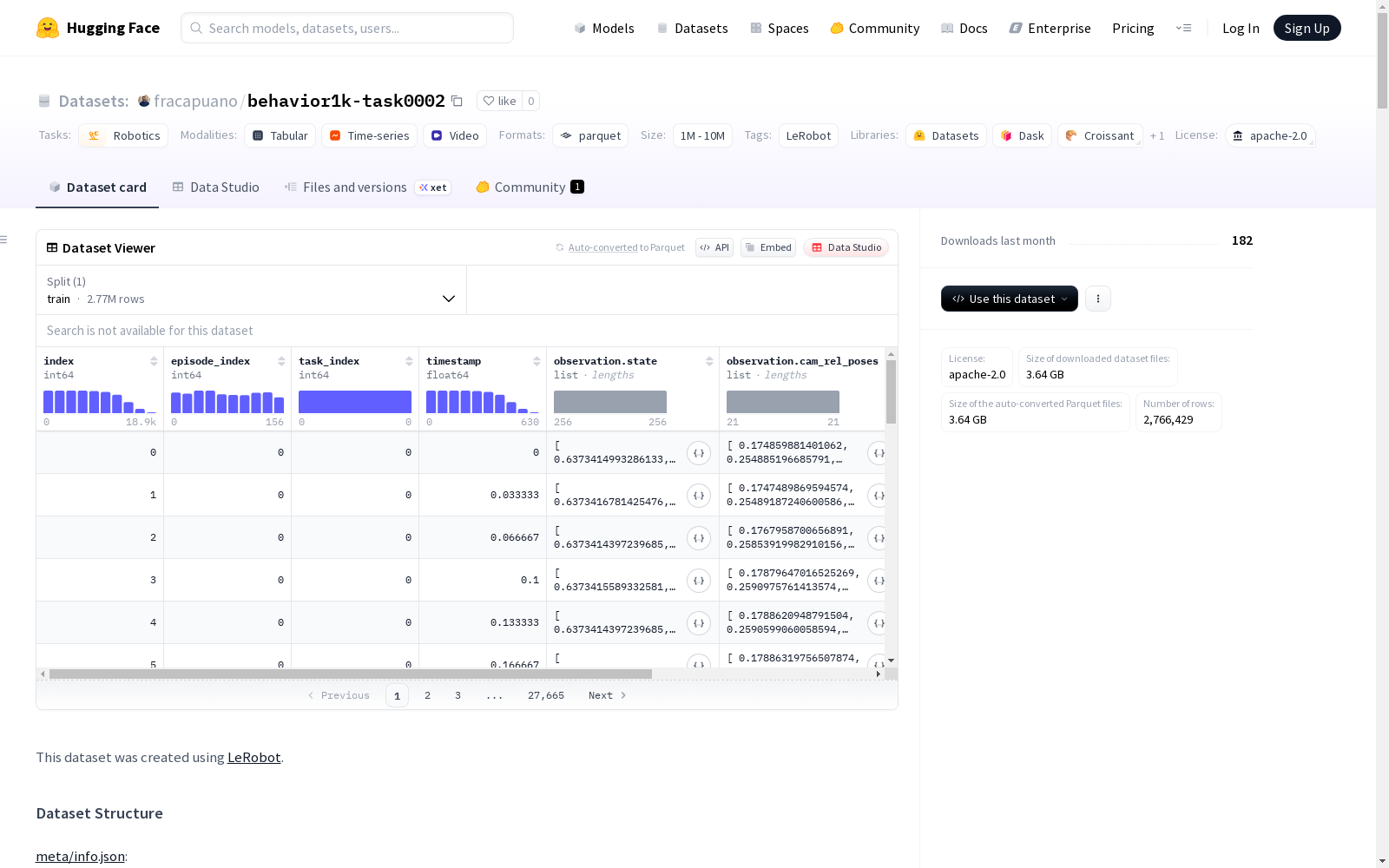Go to page 2 of results
This screenshot has width=1389, height=868.
tap(427, 695)
